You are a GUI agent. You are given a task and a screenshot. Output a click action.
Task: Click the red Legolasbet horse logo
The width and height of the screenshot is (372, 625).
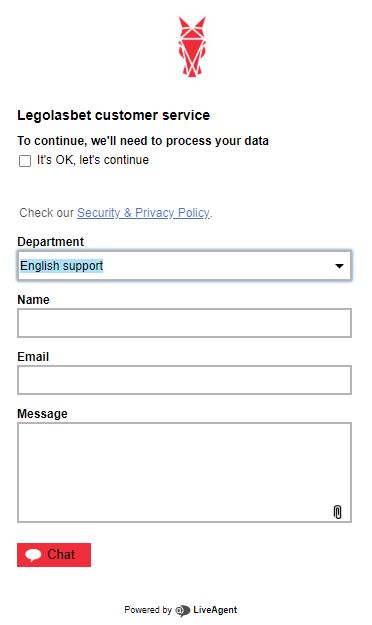pos(192,46)
